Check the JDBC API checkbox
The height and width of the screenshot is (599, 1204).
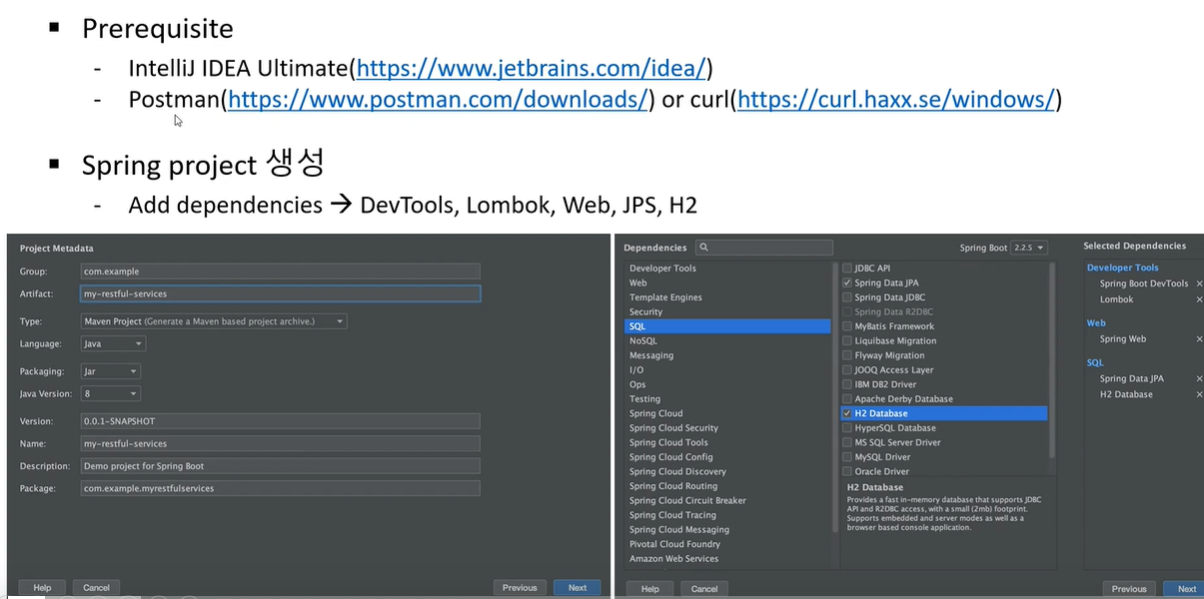847,268
